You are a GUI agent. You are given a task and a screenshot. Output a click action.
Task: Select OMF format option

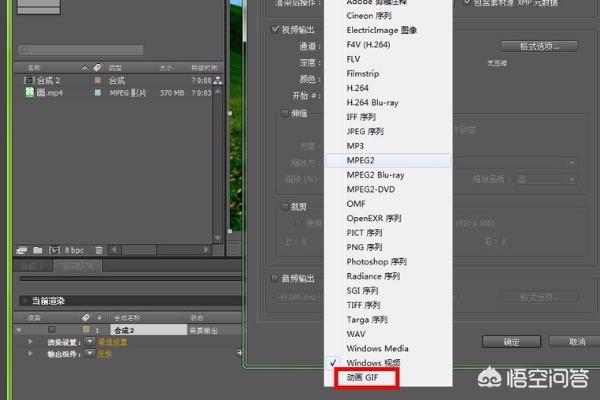pyautogui.click(x=356, y=204)
